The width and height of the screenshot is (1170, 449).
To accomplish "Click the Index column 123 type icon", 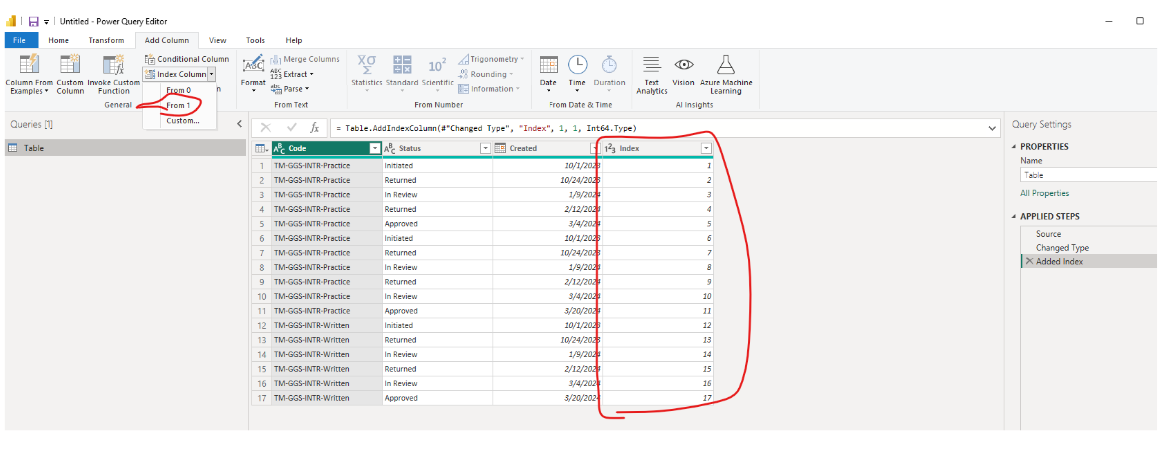I will 609,148.
